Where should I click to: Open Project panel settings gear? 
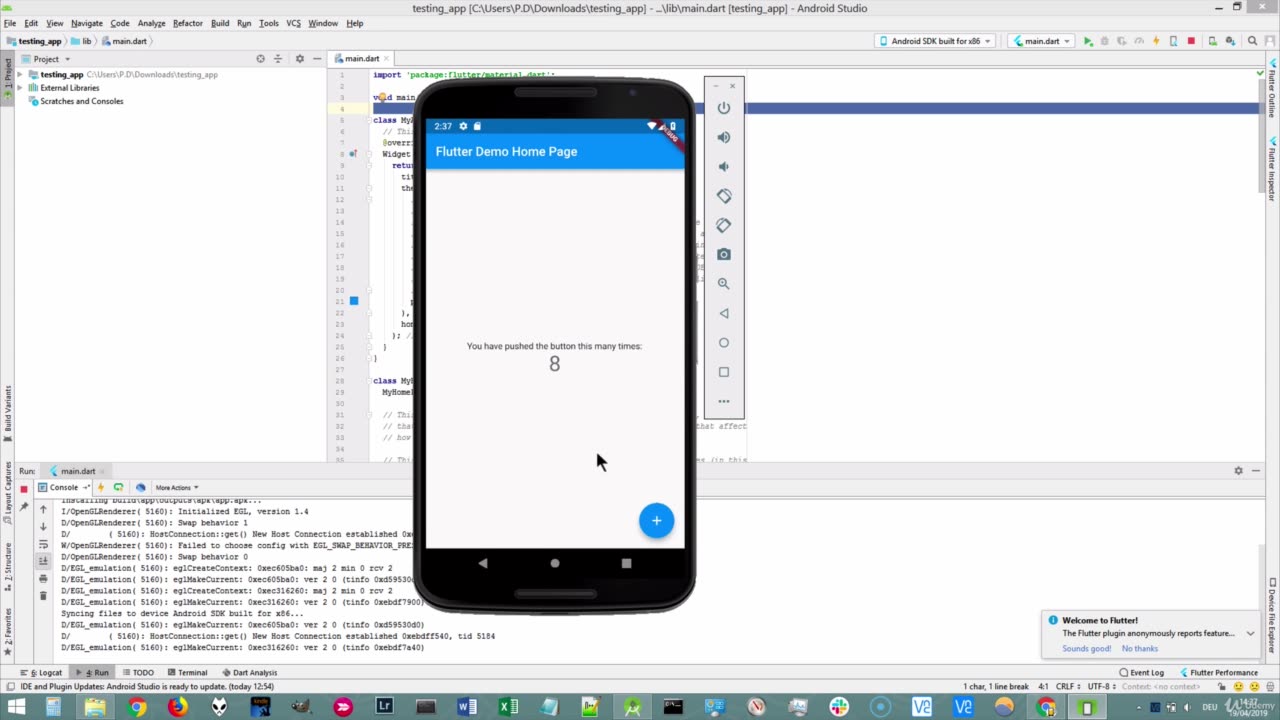pyautogui.click(x=299, y=59)
